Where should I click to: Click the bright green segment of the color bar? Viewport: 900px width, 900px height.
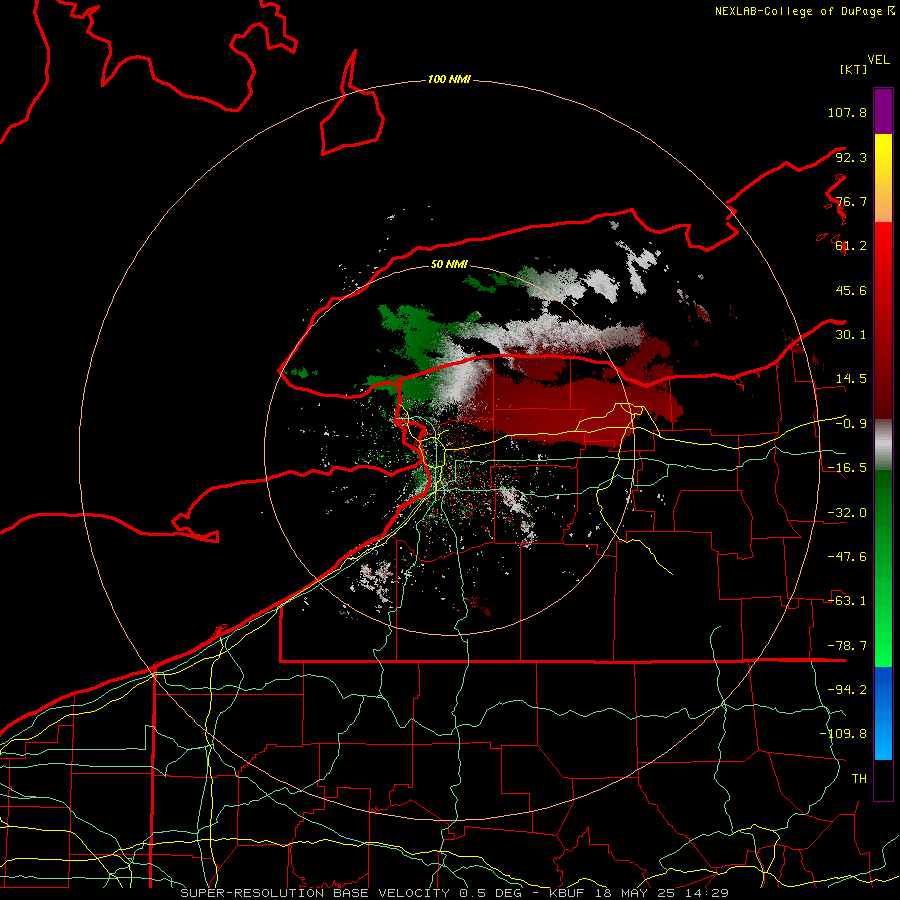[x=883, y=568]
